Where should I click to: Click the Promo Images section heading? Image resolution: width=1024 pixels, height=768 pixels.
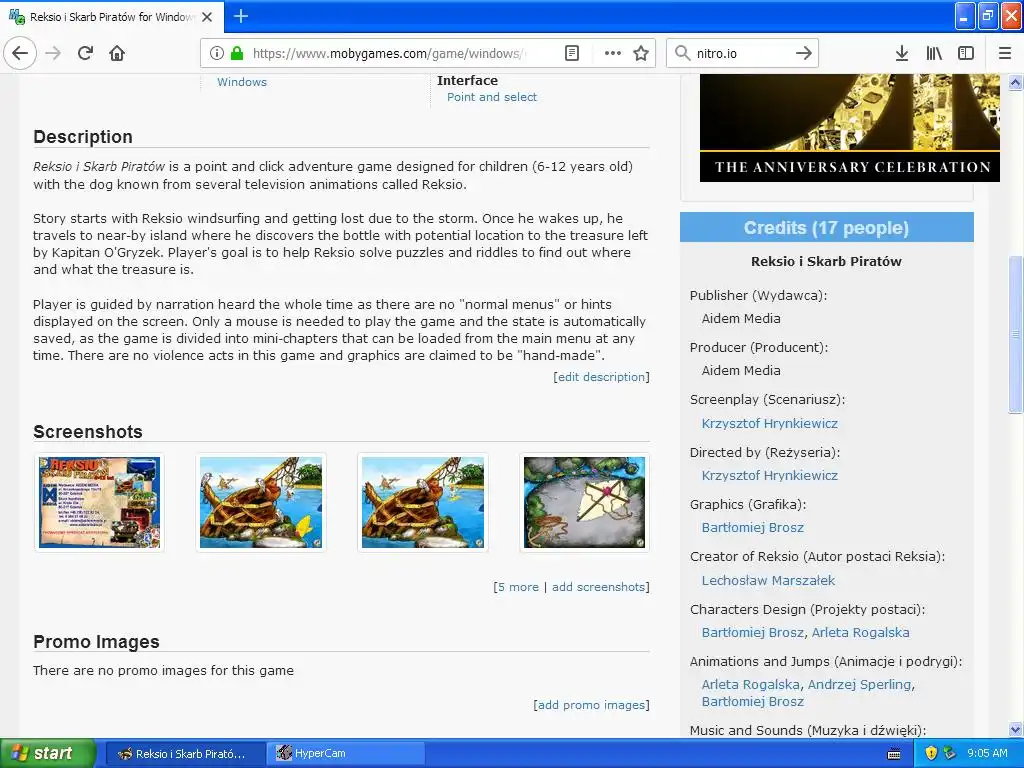pyautogui.click(x=96, y=641)
